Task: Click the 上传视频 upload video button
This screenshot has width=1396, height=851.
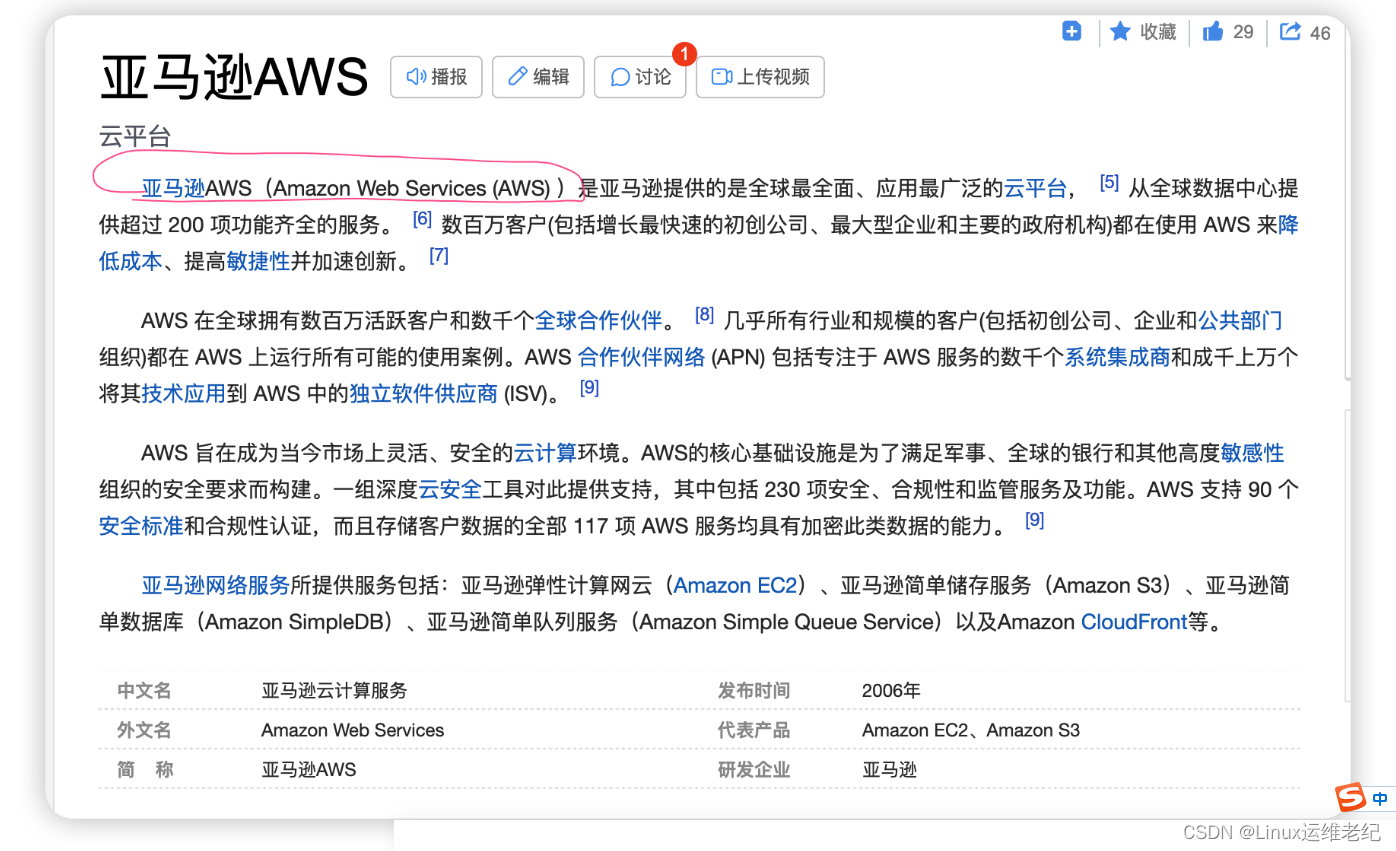Action: pos(760,77)
